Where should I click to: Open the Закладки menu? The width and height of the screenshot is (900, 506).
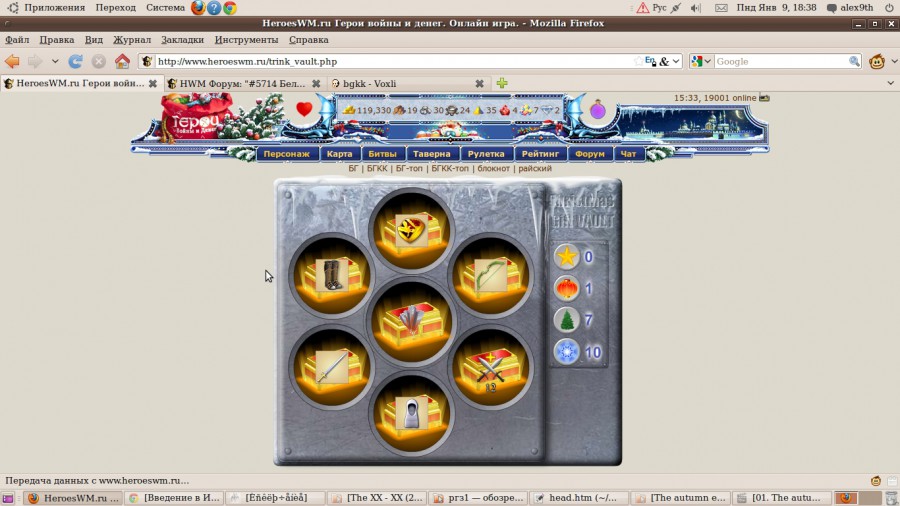(182, 40)
